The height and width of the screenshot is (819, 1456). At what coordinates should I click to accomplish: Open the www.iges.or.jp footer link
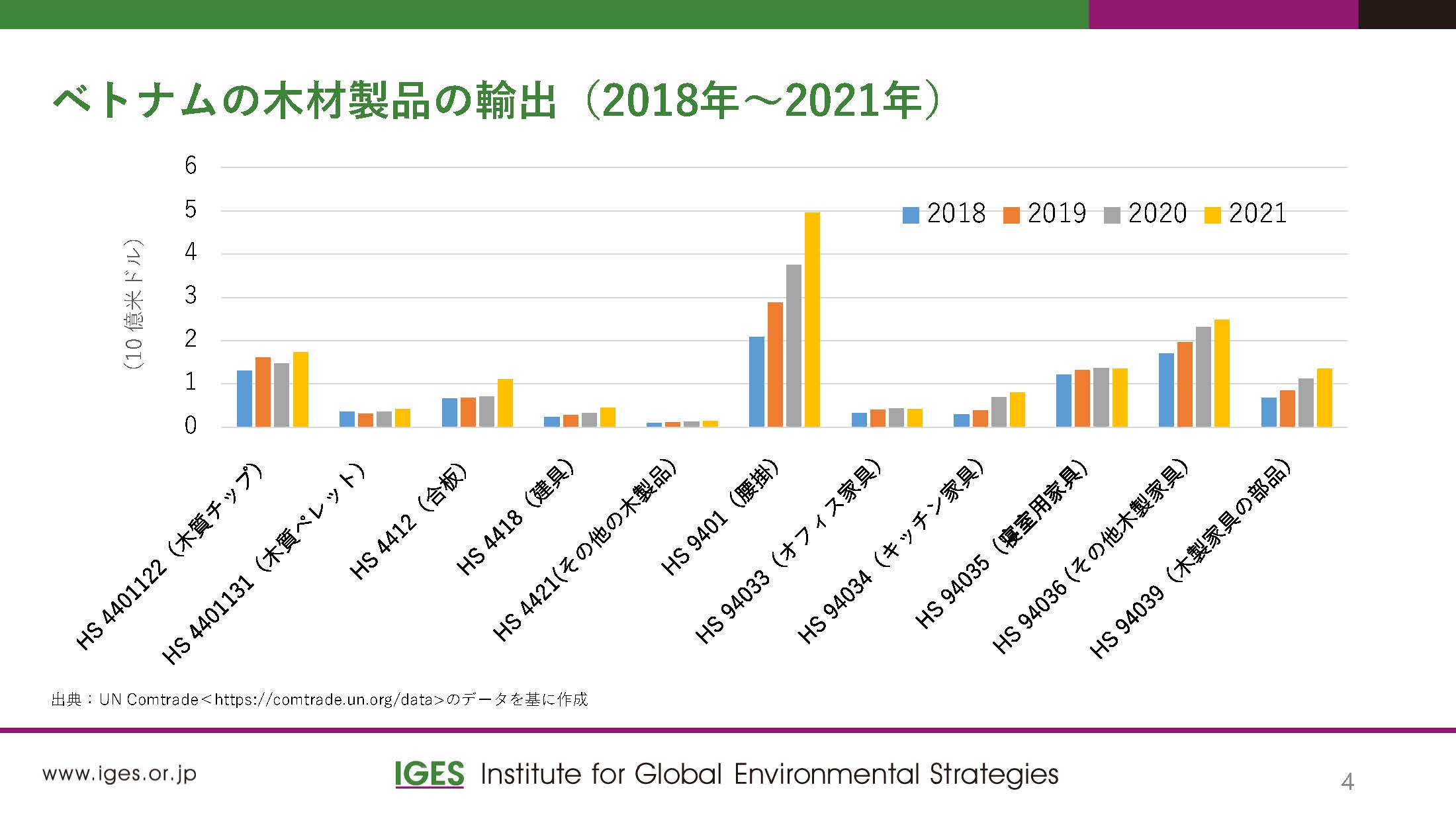tap(119, 774)
